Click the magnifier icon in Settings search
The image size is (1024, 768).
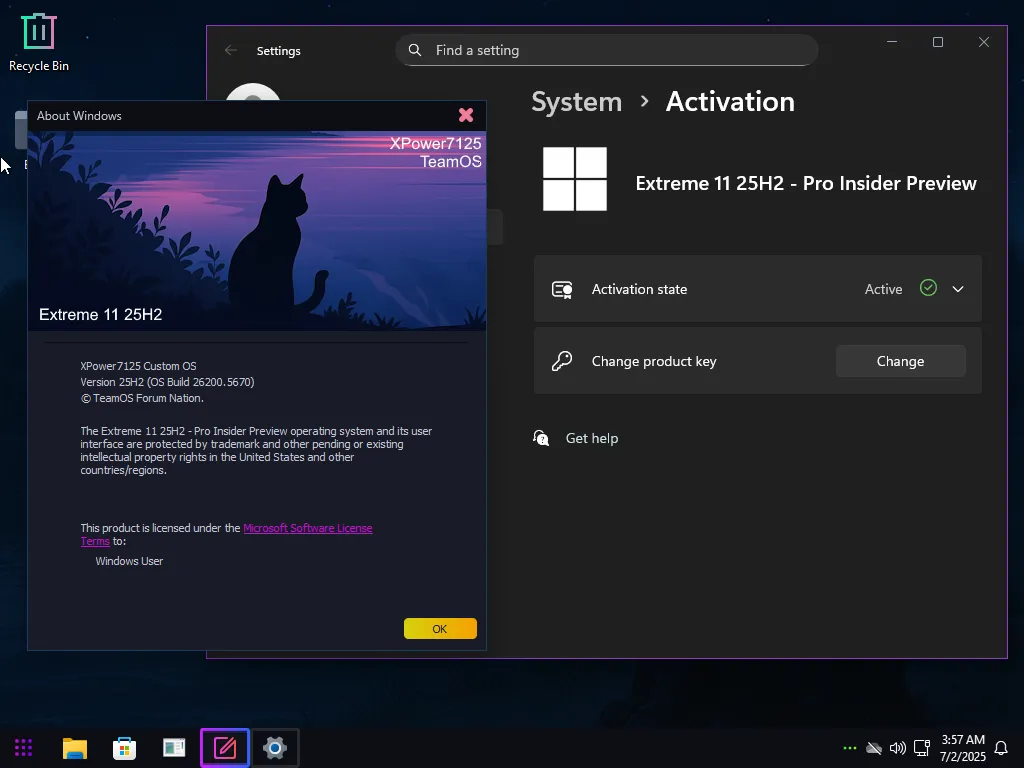(x=415, y=50)
